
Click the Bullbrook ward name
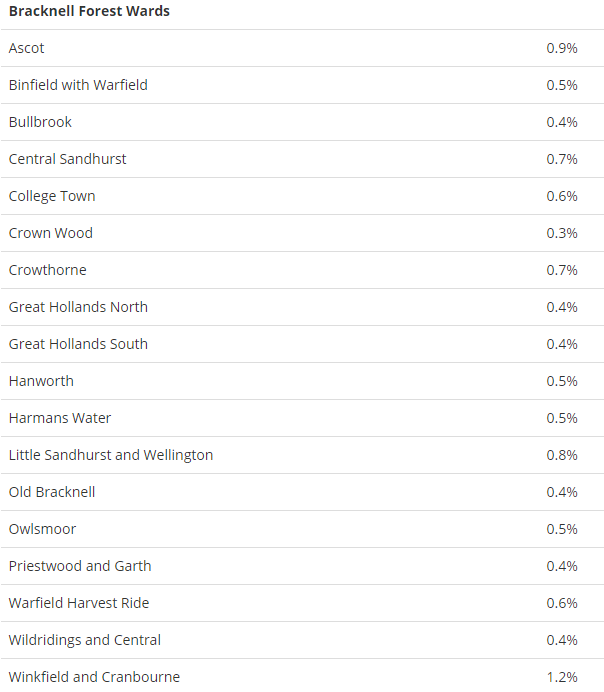click(40, 122)
